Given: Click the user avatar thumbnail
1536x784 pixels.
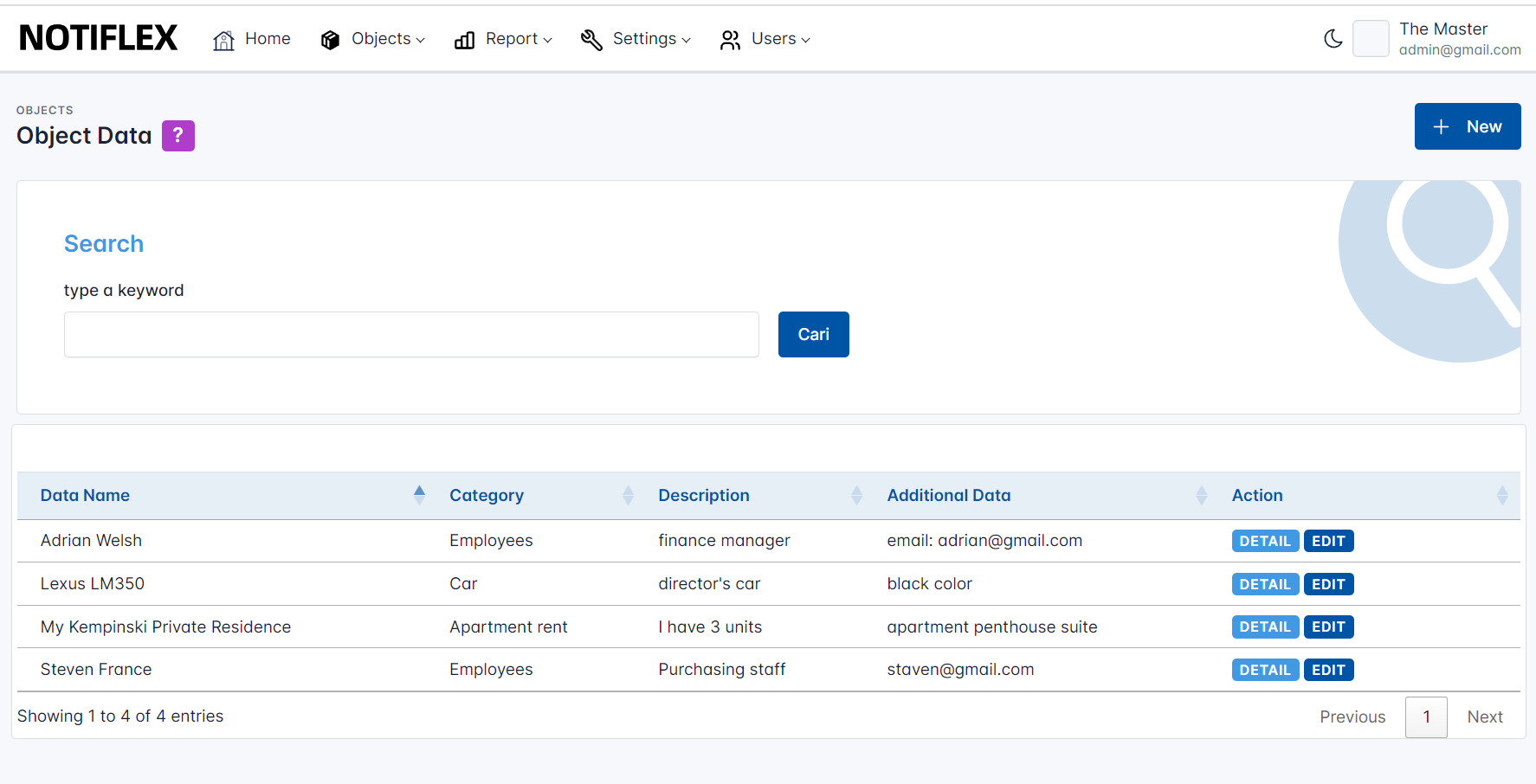Looking at the screenshot, I should pos(1370,39).
